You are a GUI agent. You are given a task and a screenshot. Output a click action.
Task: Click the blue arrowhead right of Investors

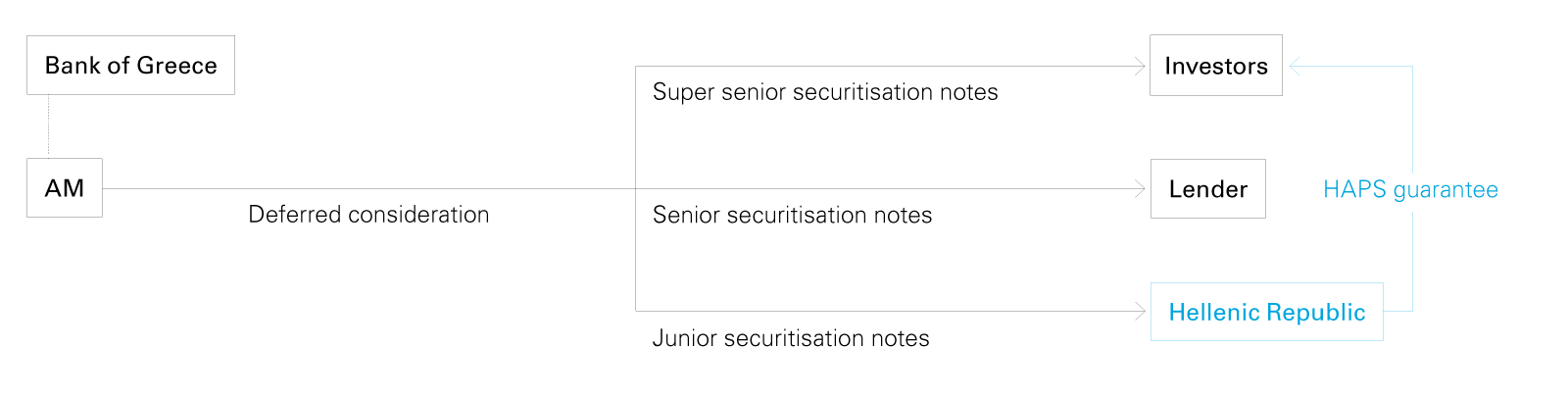(1296, 67)
